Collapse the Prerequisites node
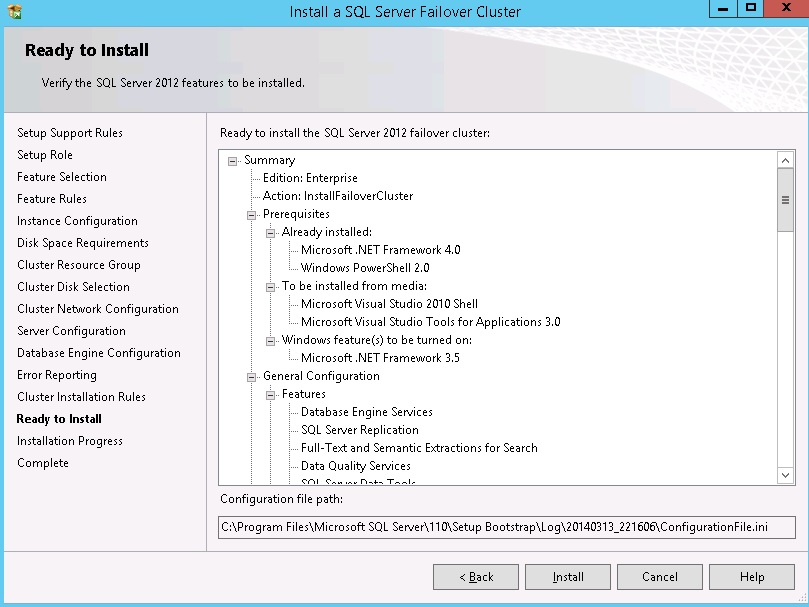Screen dimensions: 809x607 tap(251, 215)
